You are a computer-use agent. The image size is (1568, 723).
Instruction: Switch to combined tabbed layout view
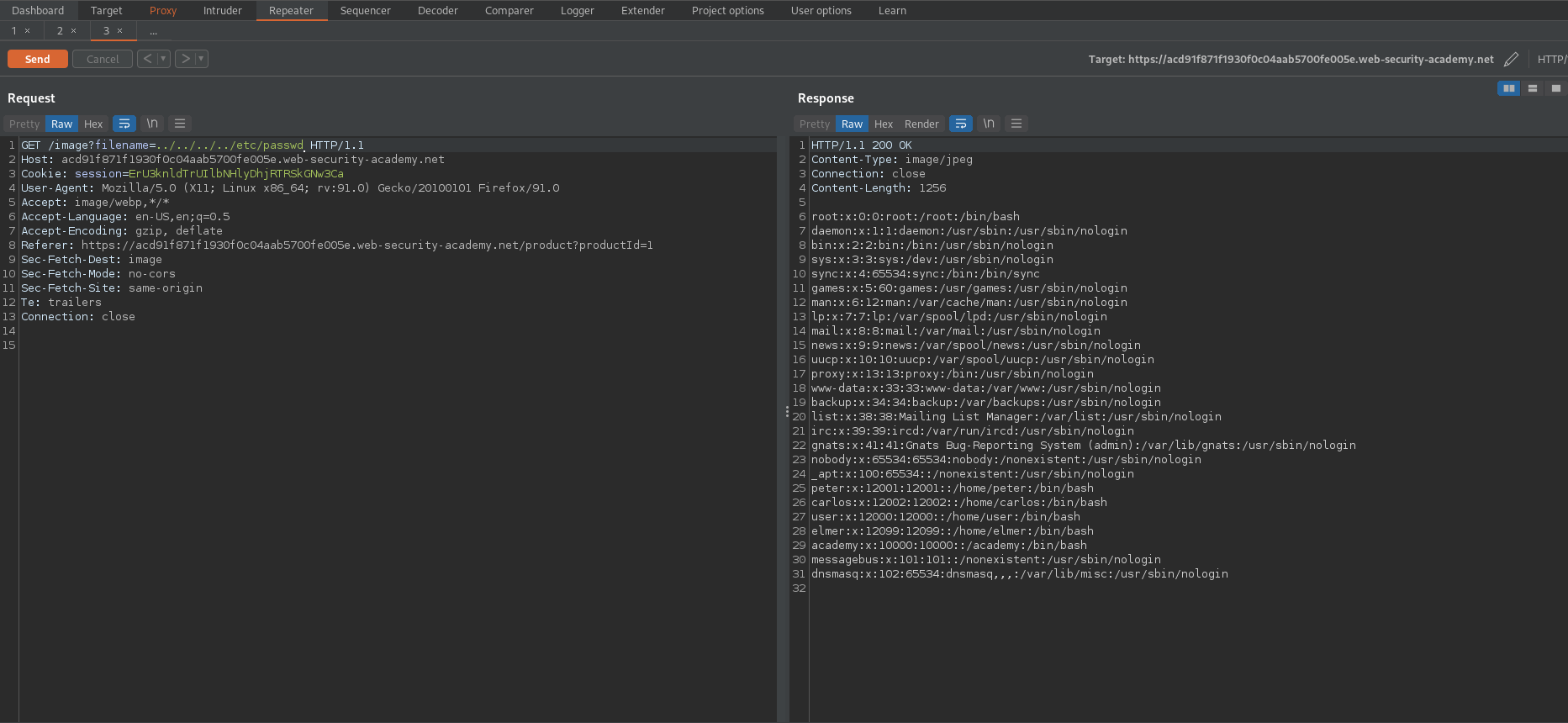click(x=1556, y=88)
